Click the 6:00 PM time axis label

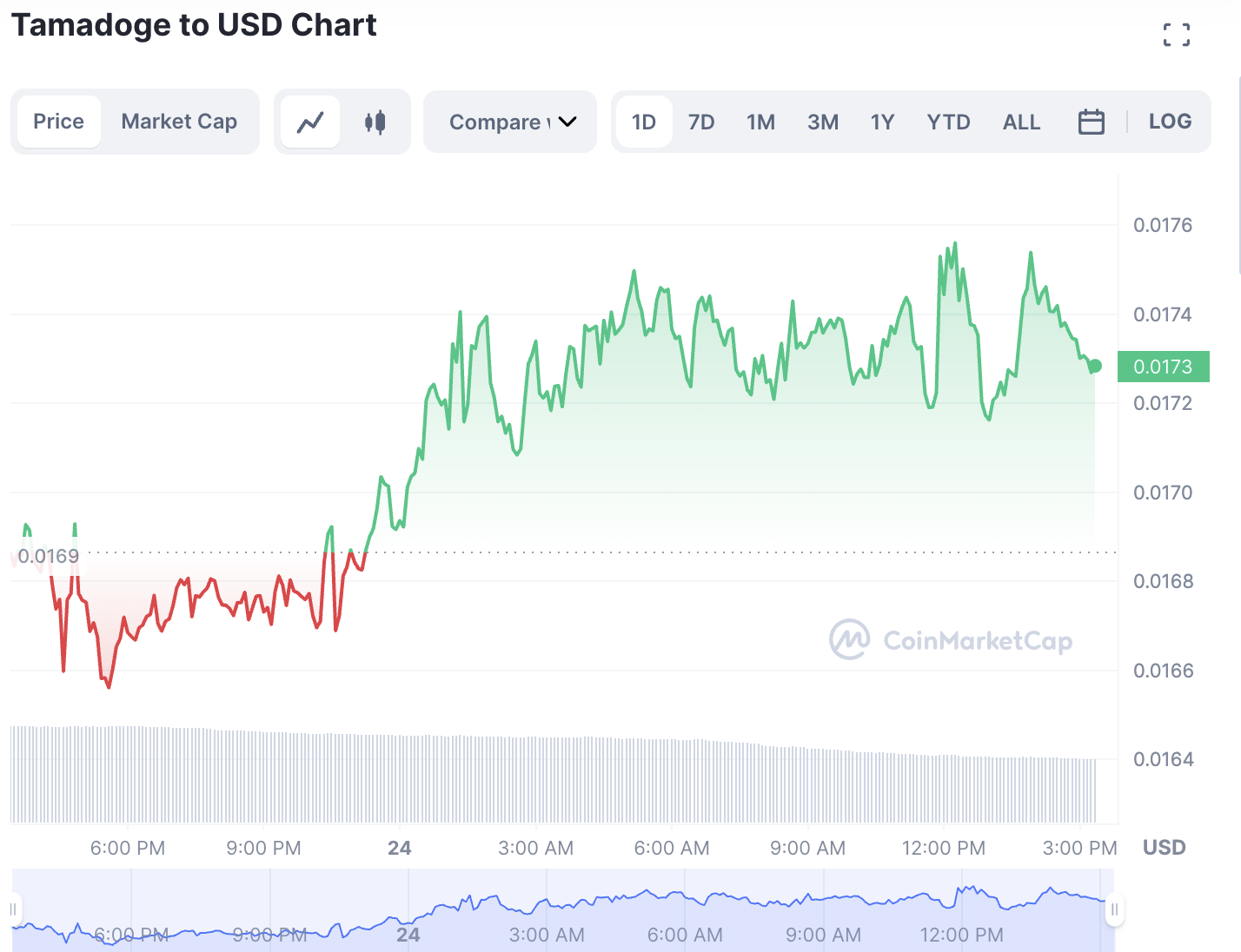(128, 848)
